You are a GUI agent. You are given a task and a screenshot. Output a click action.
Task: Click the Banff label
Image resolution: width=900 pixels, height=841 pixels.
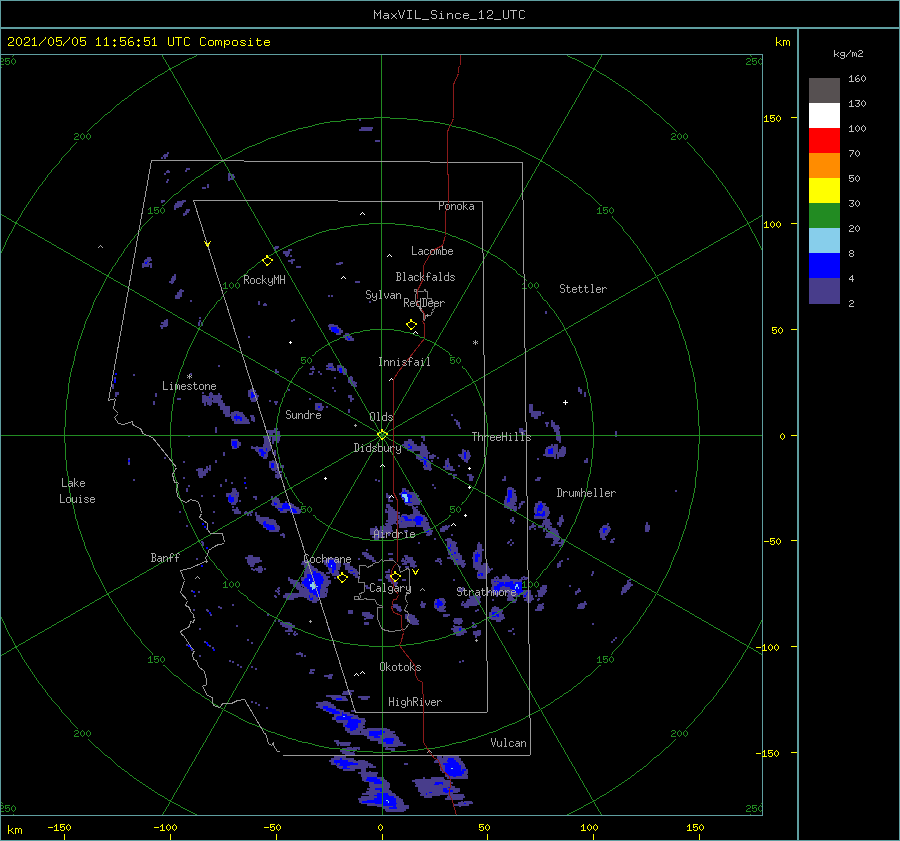click(x=165, y=558)
